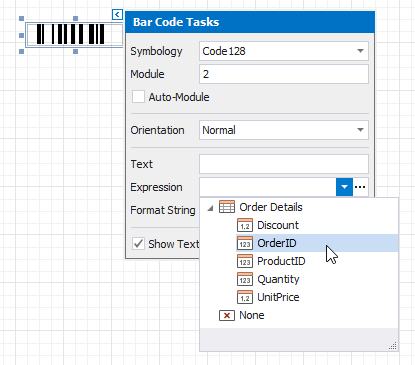Select the ProductID field
This screenshot has height=365, width=415.
point(281,261)
